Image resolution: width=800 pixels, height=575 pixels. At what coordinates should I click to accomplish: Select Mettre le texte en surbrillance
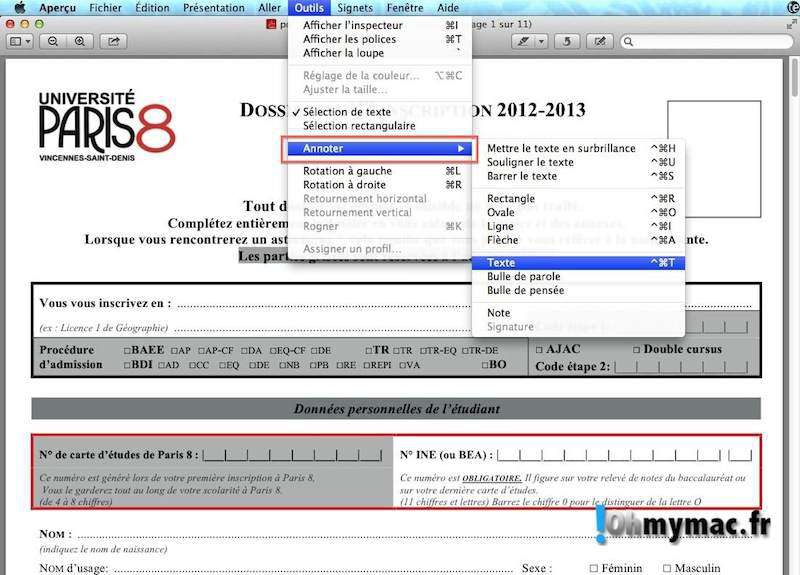579,148
